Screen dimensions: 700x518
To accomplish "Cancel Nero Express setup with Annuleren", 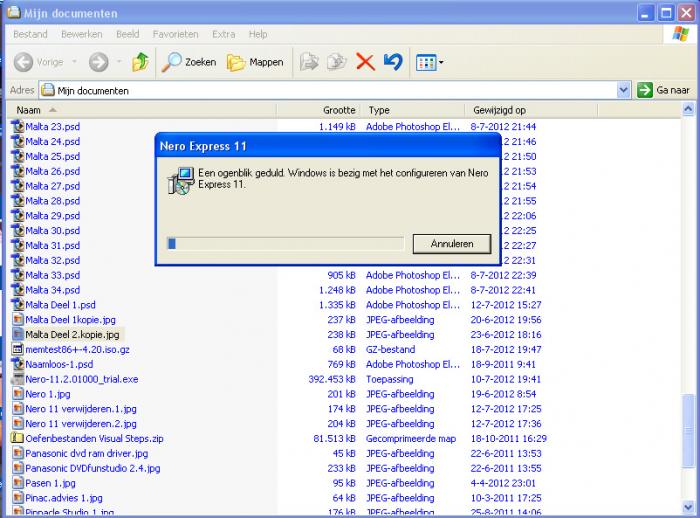I will pyautogui.click(x=452, y=244).
